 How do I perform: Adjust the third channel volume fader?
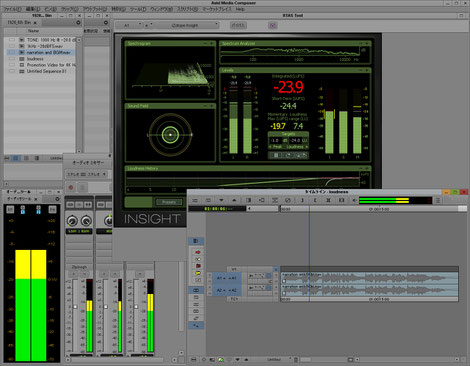pyautogui.click(x=136, y=307)
